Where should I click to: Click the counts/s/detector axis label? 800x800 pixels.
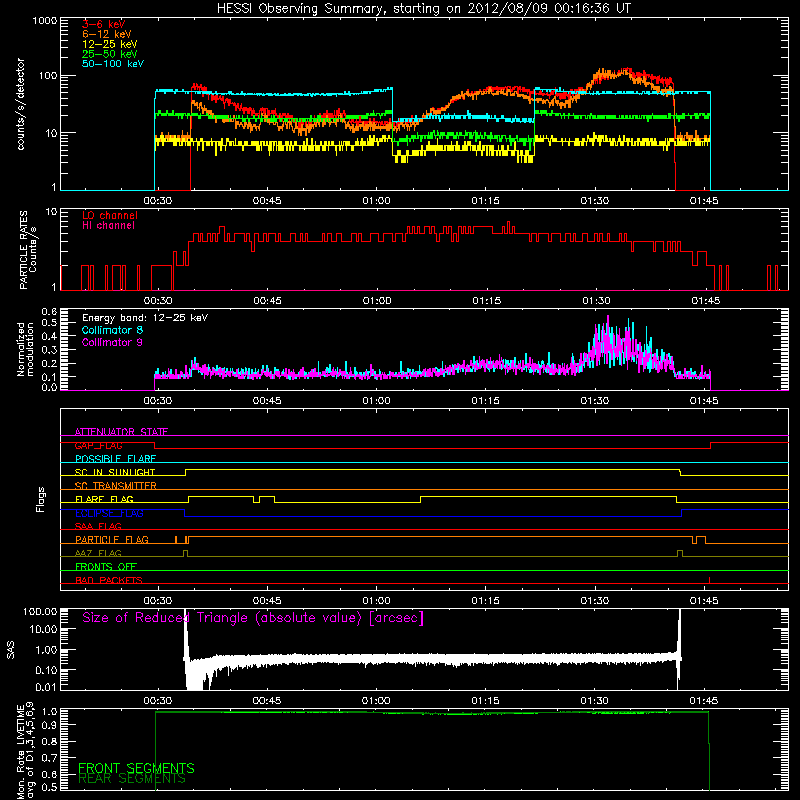coord(20,104)
